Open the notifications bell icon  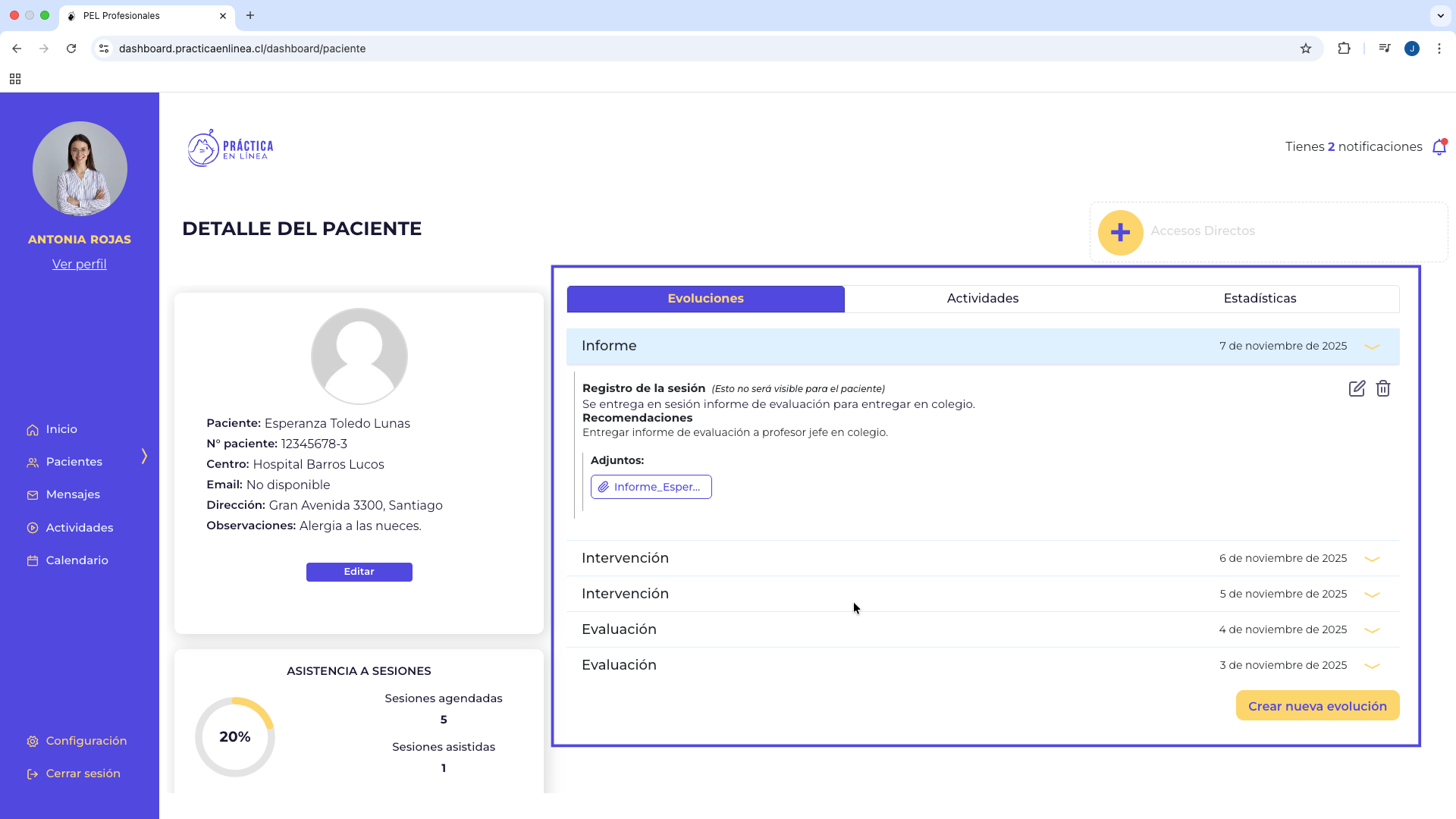click(1439, 147)
